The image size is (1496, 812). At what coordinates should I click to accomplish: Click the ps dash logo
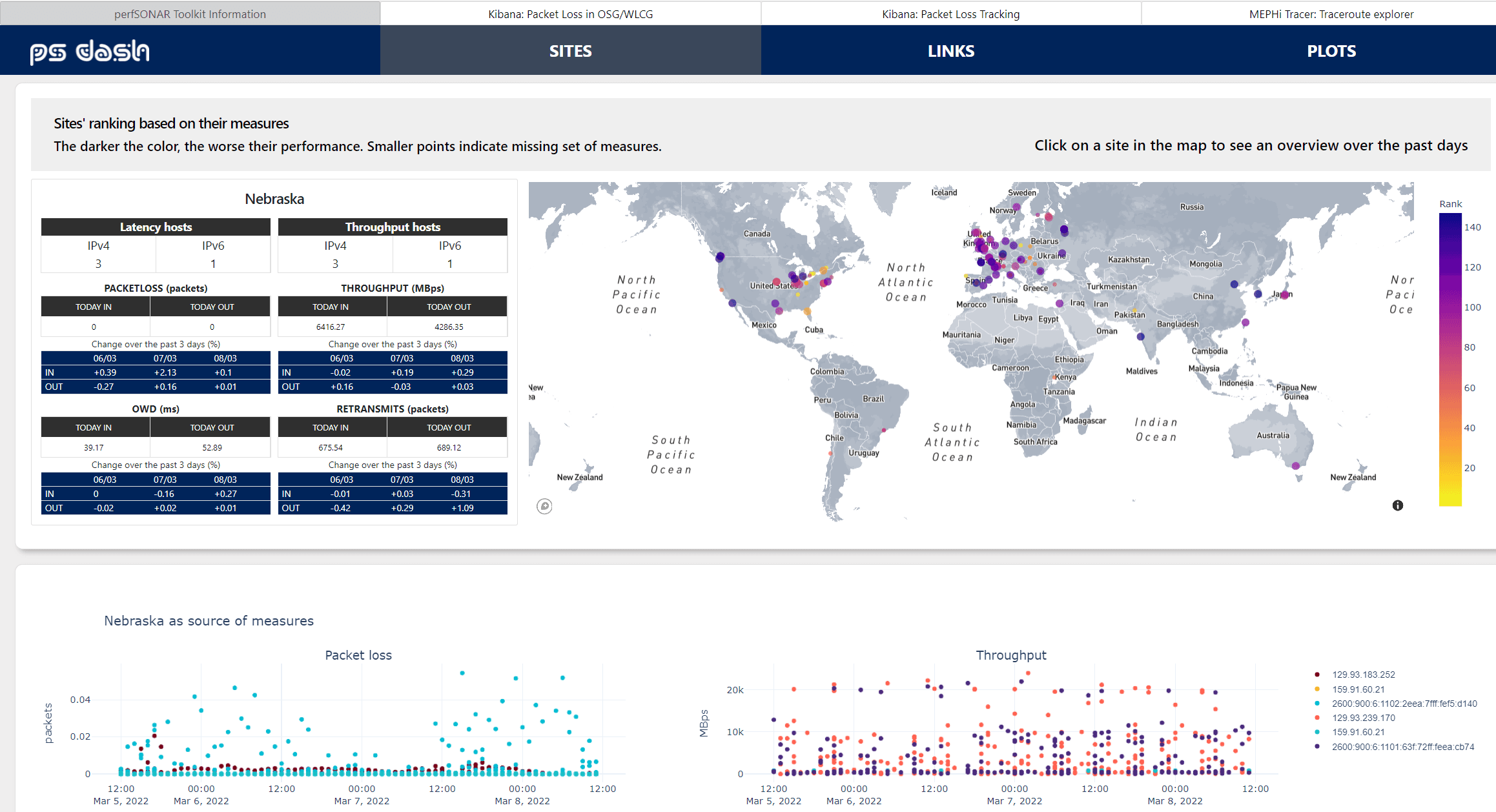tap(90, 51)
